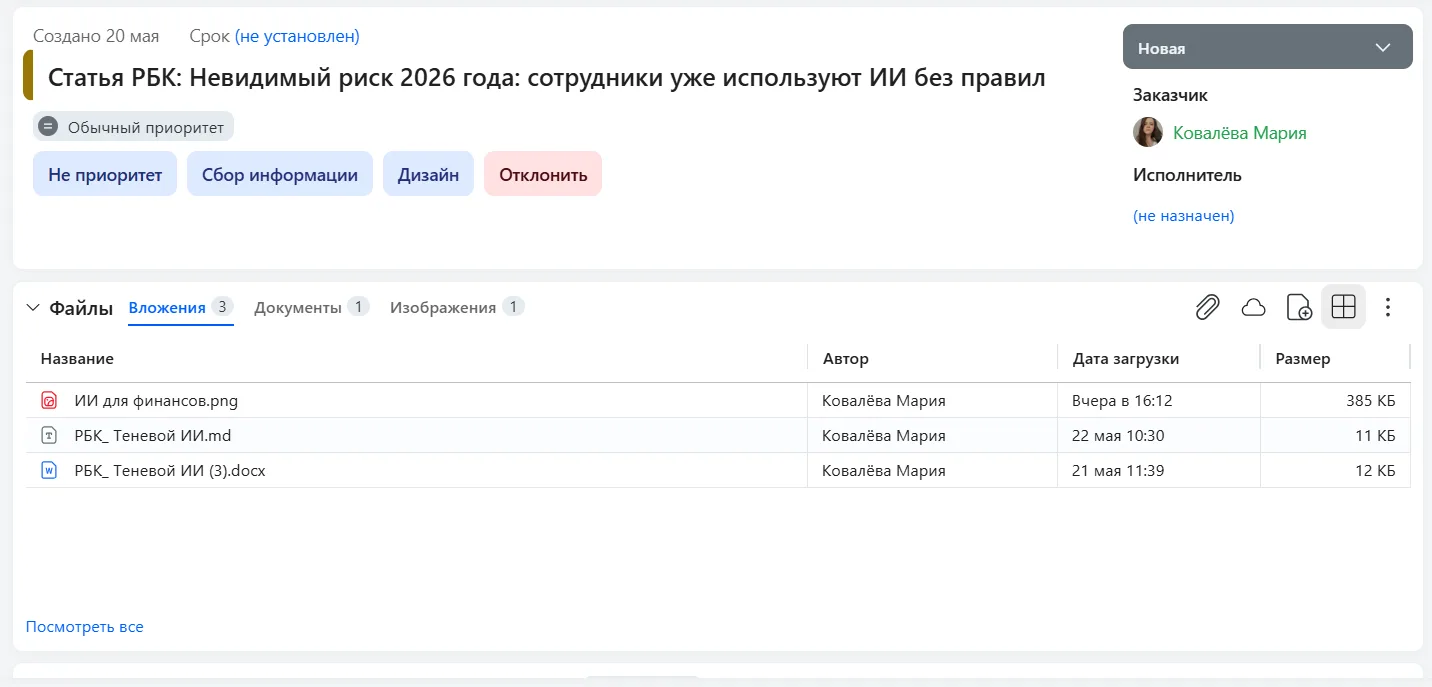Toggle the table grid view icon

(x=1344, y=307)
